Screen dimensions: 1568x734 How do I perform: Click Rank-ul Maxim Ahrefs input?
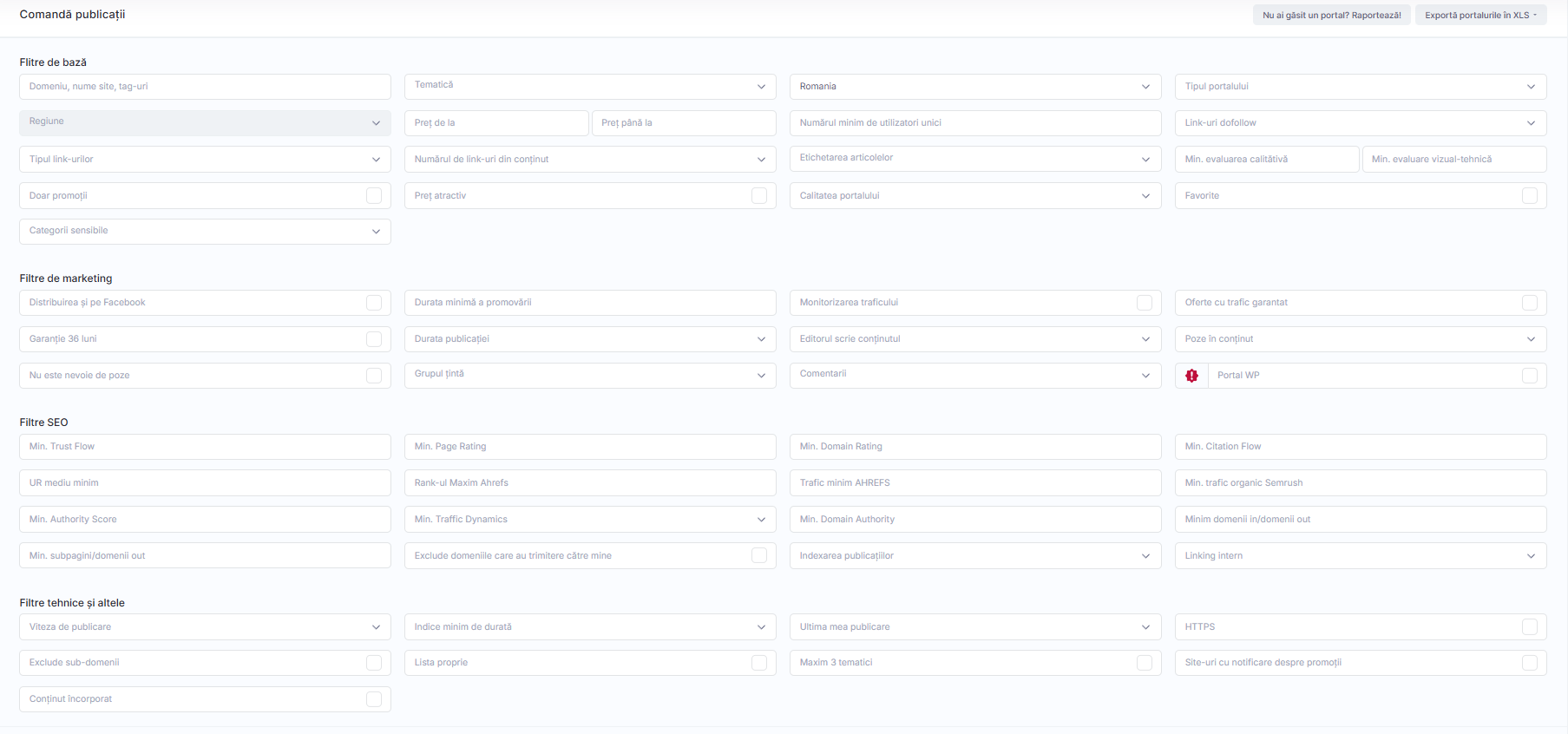[x=590, y=483]
